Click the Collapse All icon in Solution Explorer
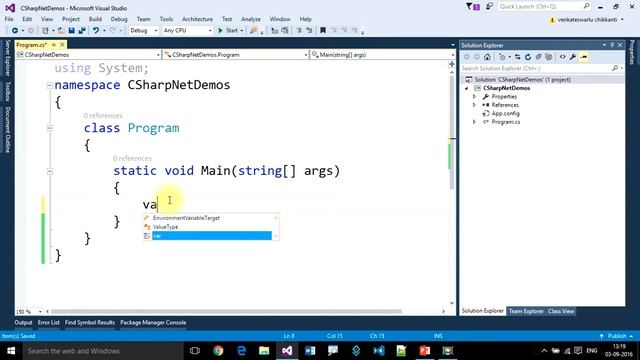The height and width of the screenshot is (360, 640). pyautogui.click(x=538, y=57)
